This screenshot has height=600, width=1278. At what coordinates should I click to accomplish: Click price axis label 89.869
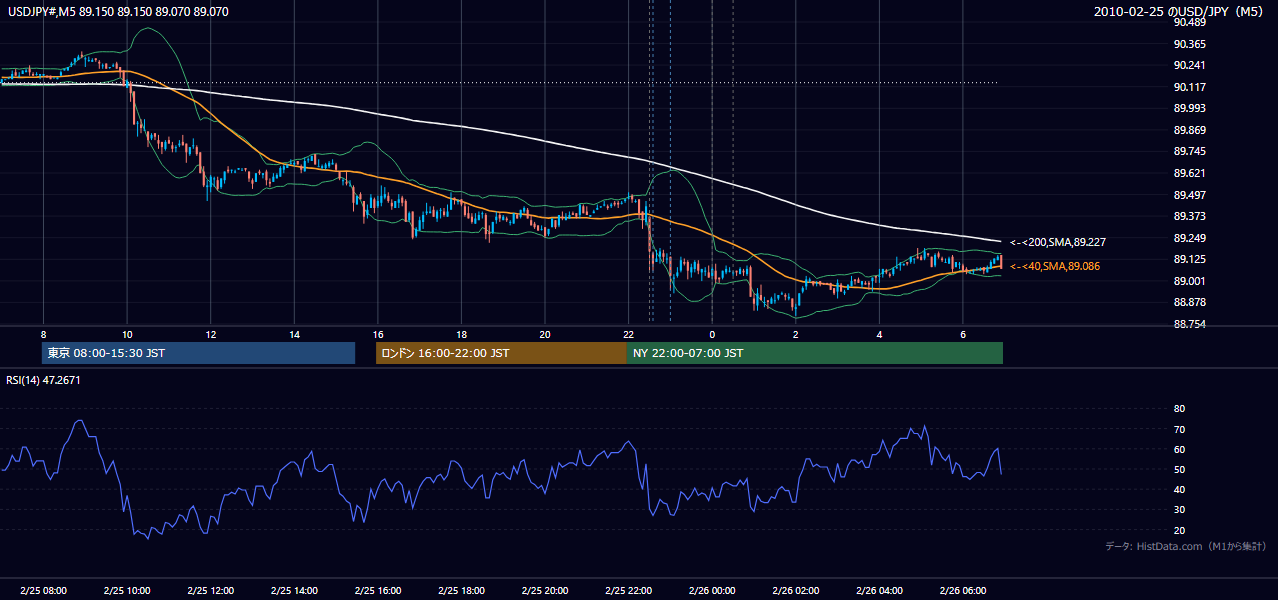click(1189, 130)
